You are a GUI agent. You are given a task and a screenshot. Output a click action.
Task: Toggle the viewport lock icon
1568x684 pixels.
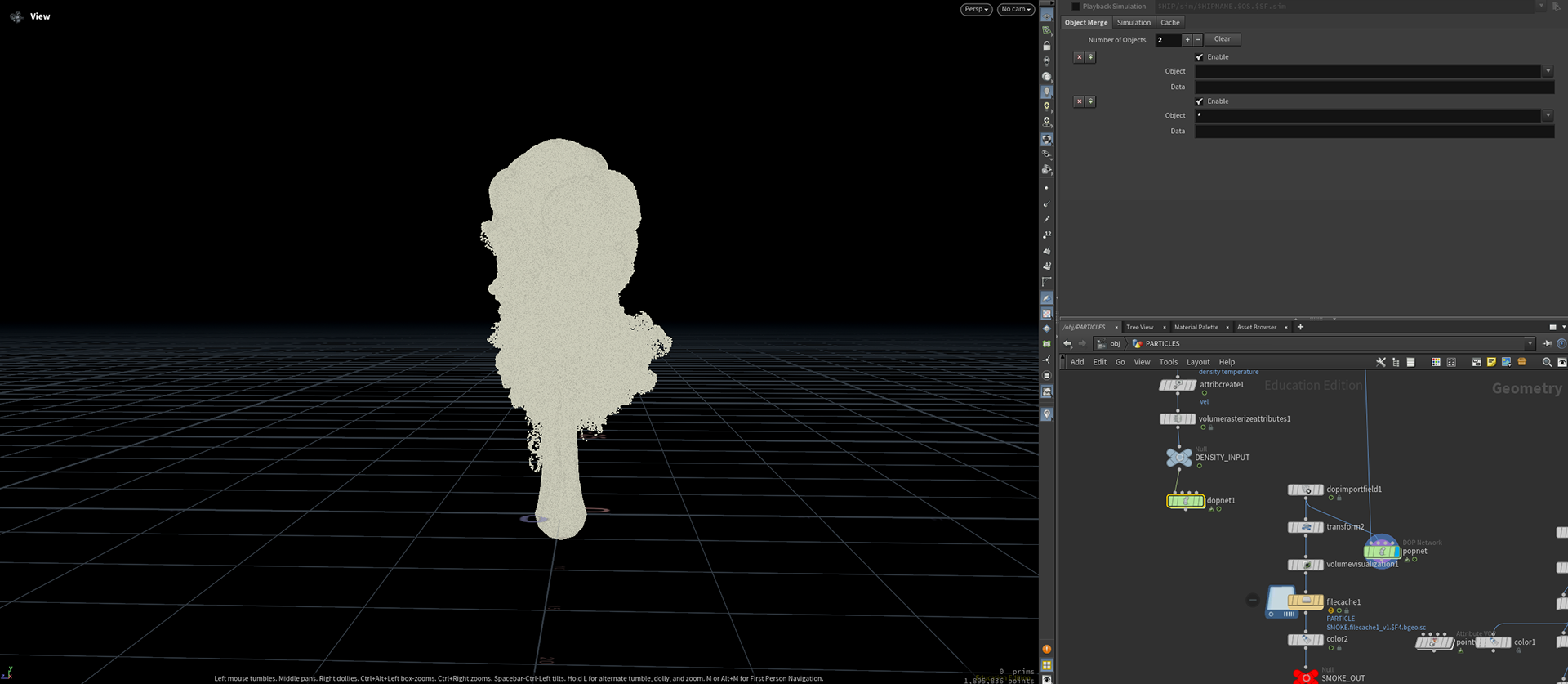click(x=1047, y=46)
